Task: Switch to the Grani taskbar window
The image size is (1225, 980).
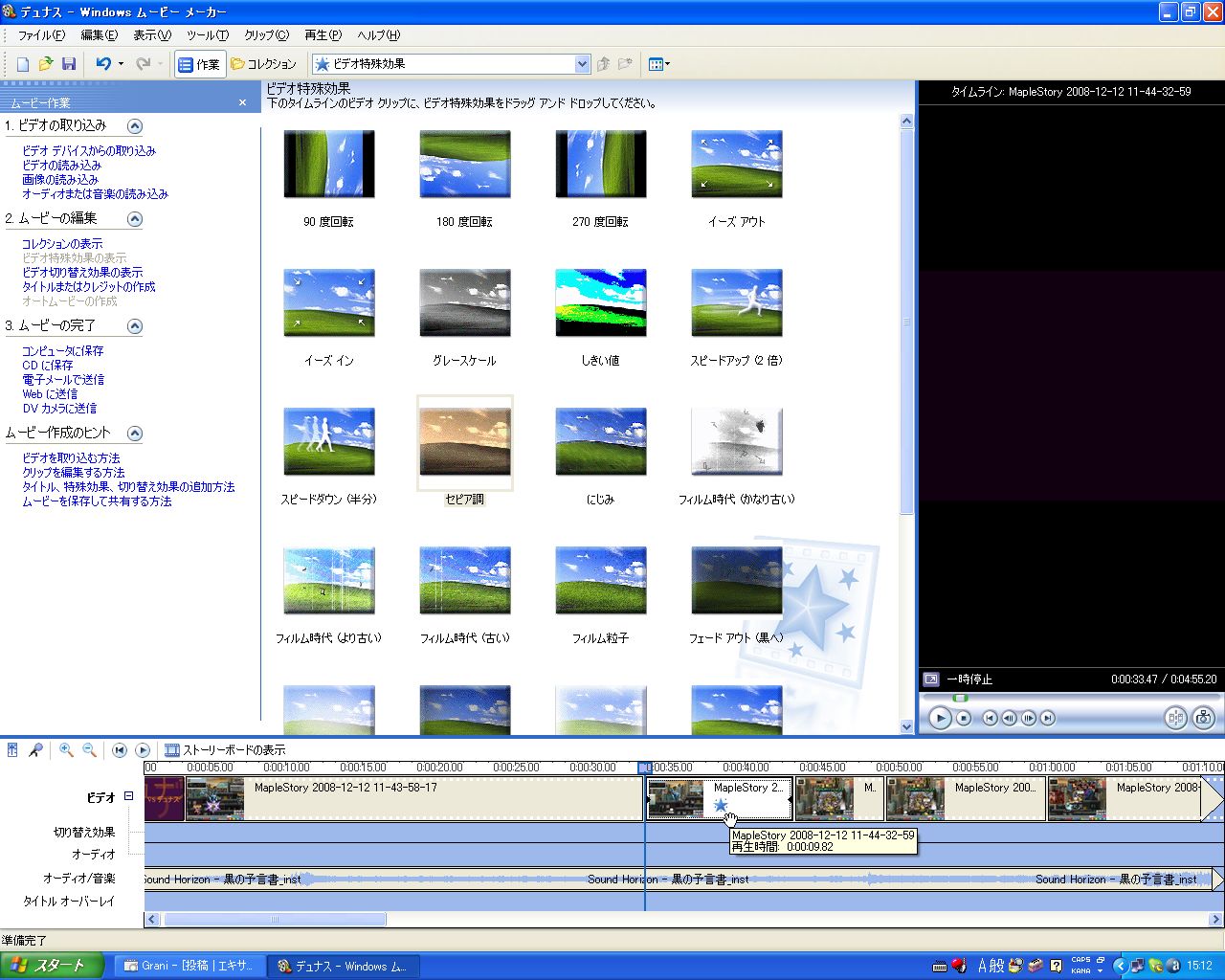Action: coord(189,966)
